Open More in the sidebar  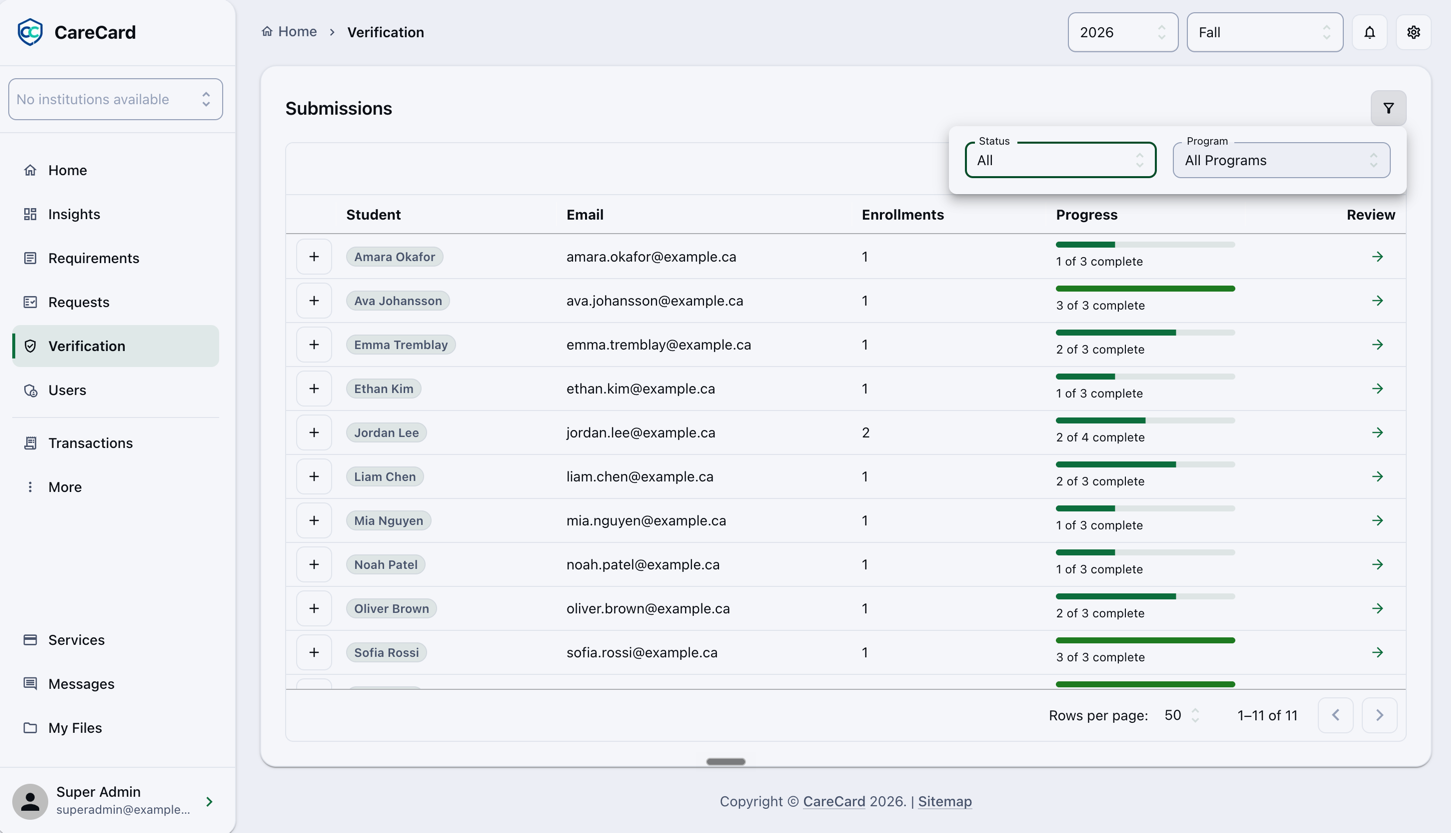115,487
